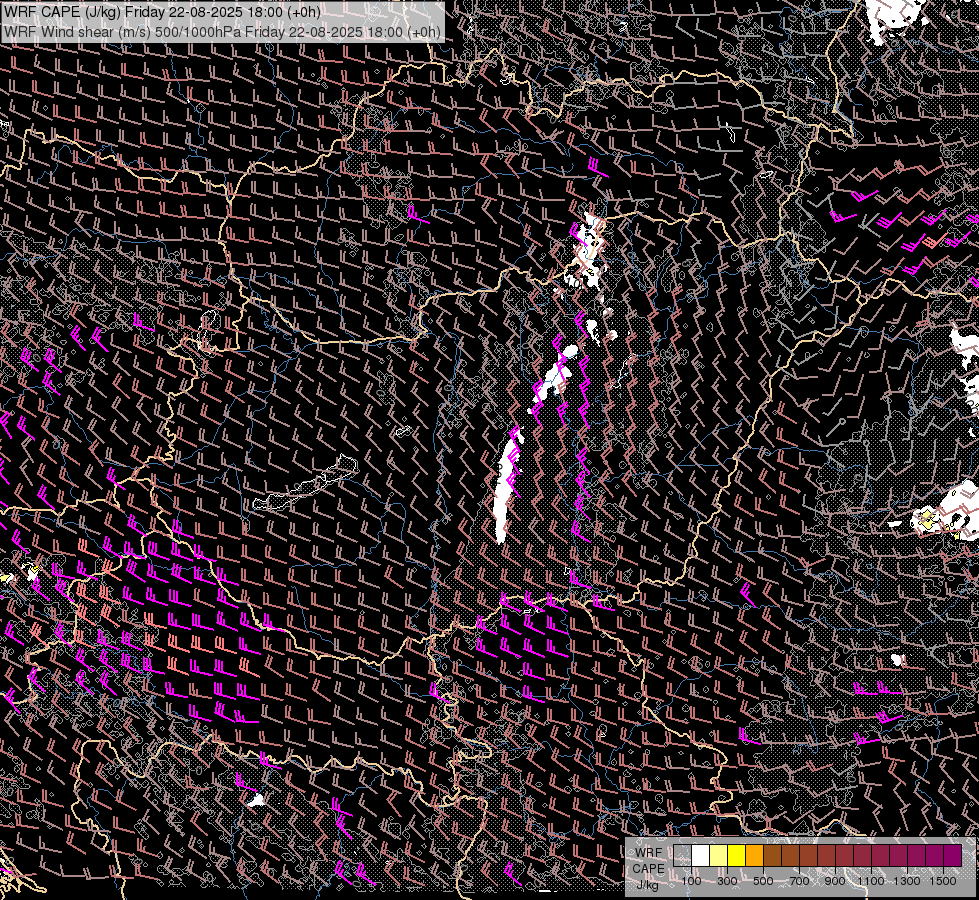Click the 1100 label on the legend
The image size is (979, 900).
[871, 881]
